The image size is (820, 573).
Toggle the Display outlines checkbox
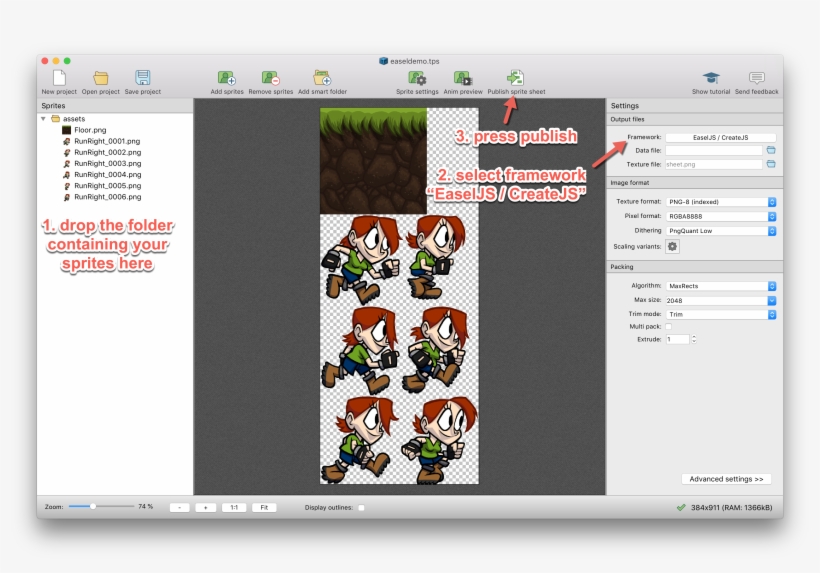pyautogui.click(x=361, y=508)
